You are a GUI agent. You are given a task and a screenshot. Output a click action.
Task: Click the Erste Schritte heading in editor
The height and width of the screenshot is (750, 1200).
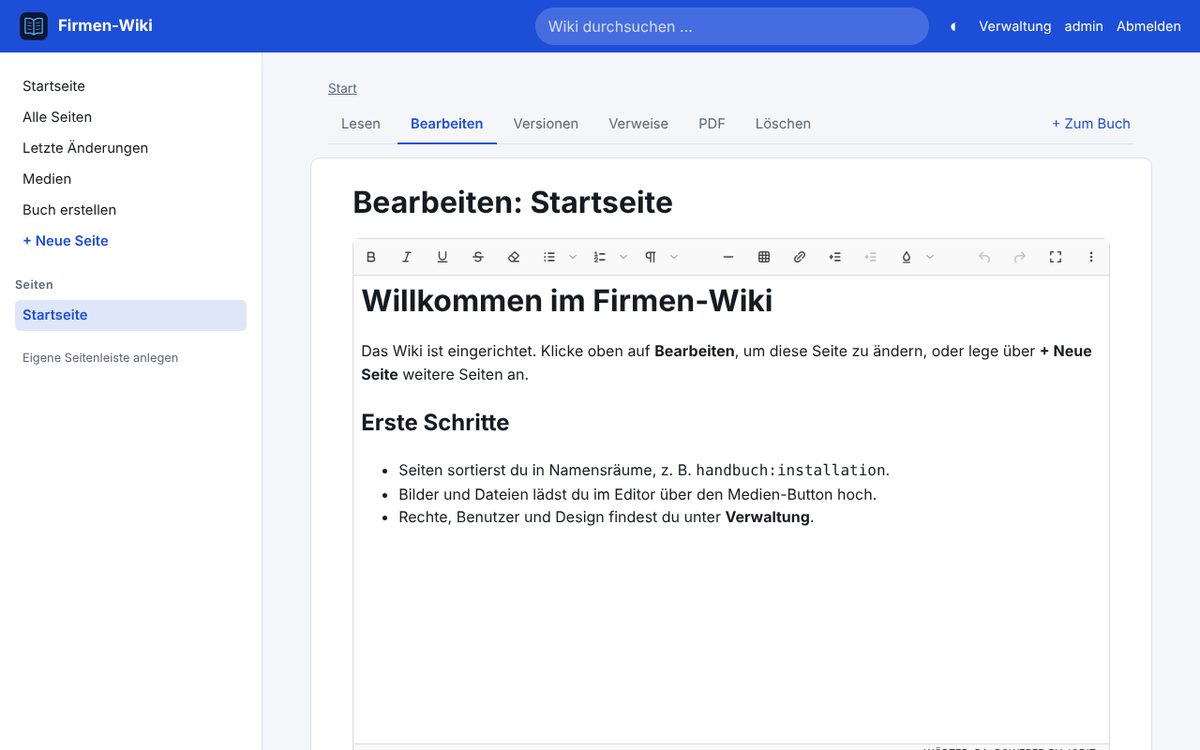coord(435,422)
